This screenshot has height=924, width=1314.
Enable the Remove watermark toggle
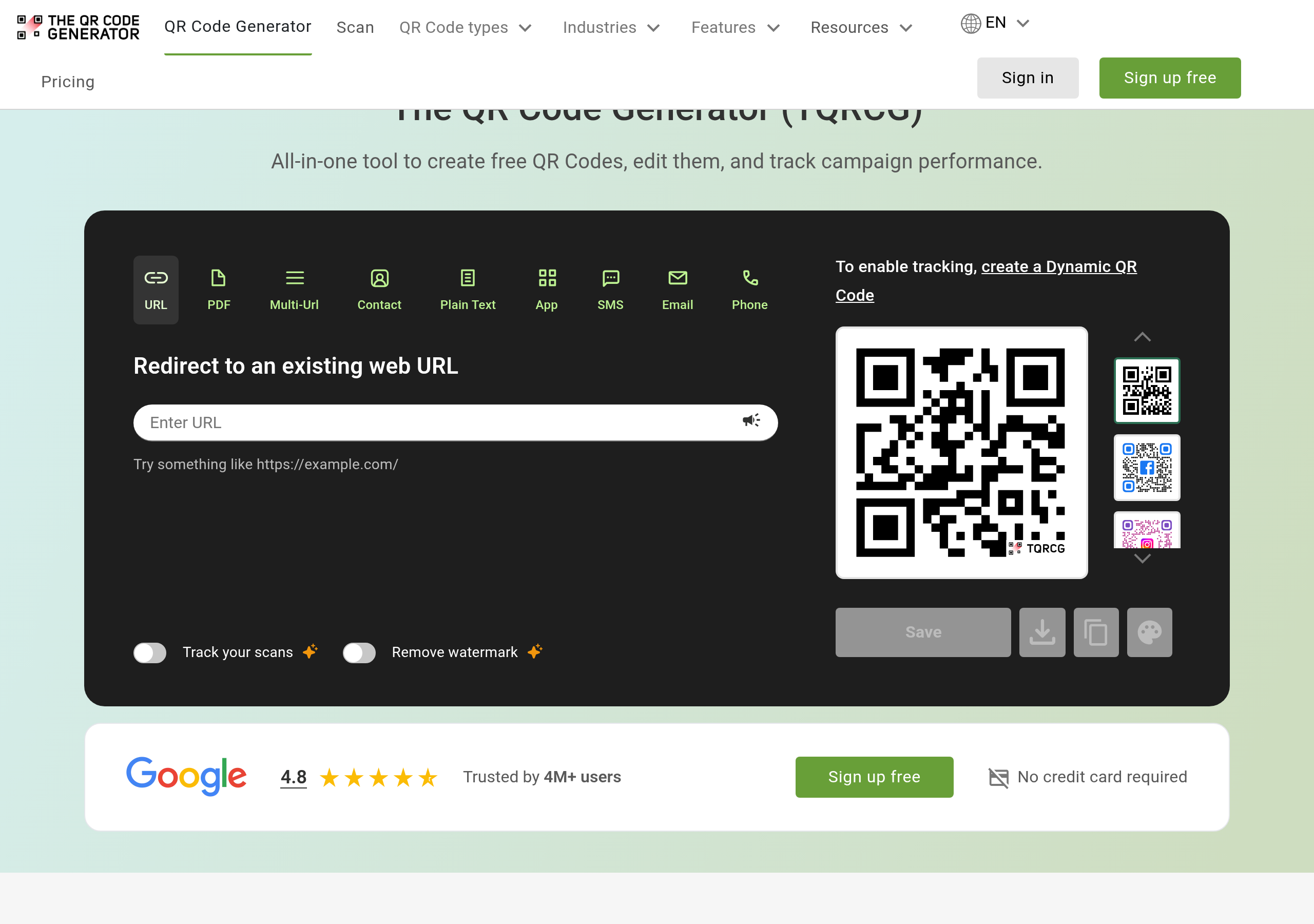pyautogui.click(x=359, y=652)
